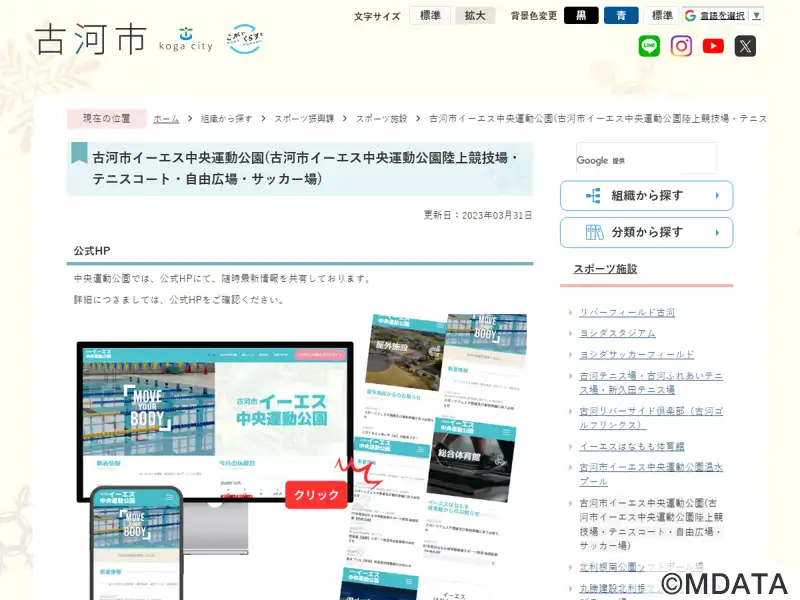Set text size to 標準
The image size is (800, 600).
pyautogui.click(x=430, y=16)
